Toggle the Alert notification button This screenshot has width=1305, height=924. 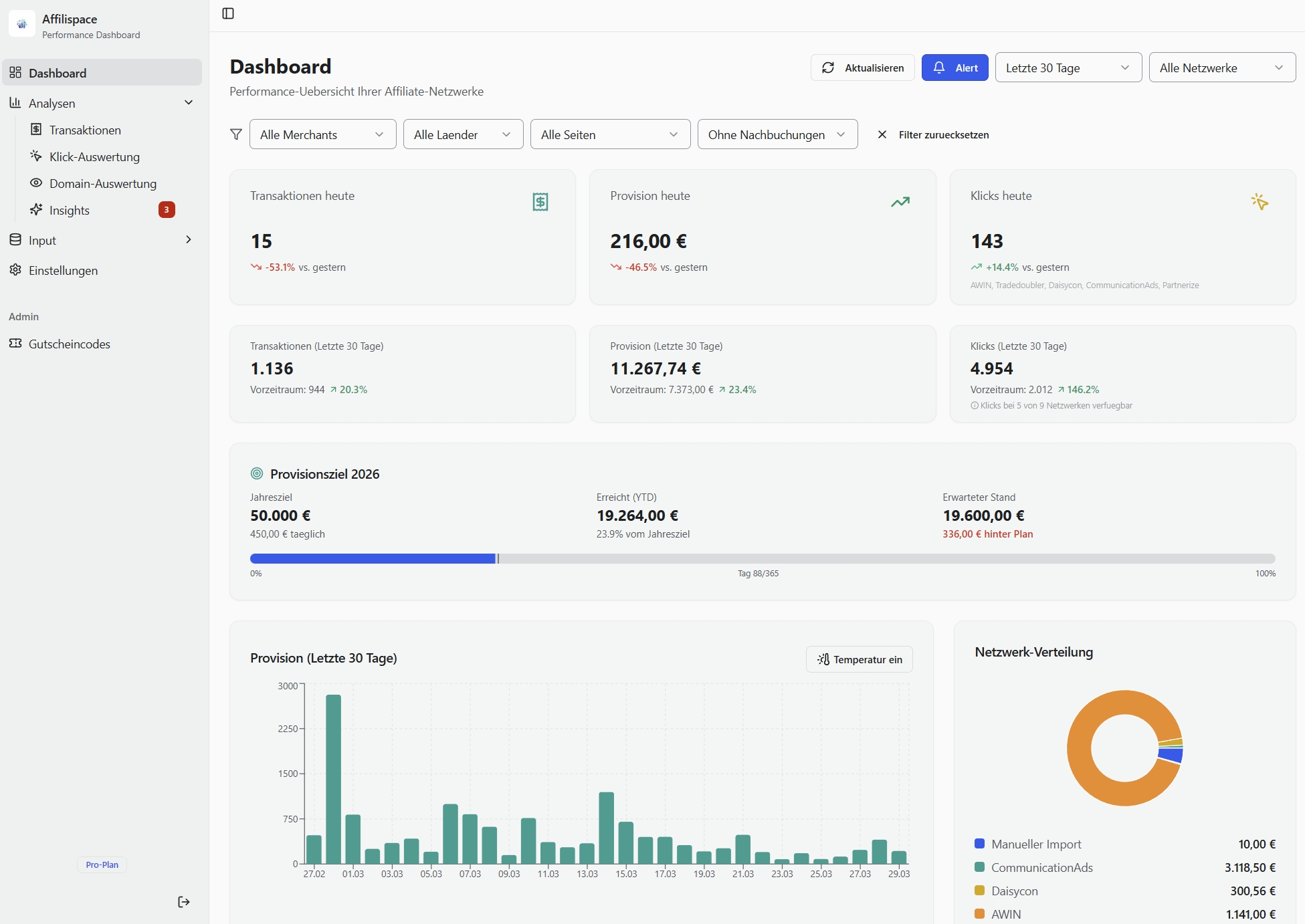click(955, 67)
